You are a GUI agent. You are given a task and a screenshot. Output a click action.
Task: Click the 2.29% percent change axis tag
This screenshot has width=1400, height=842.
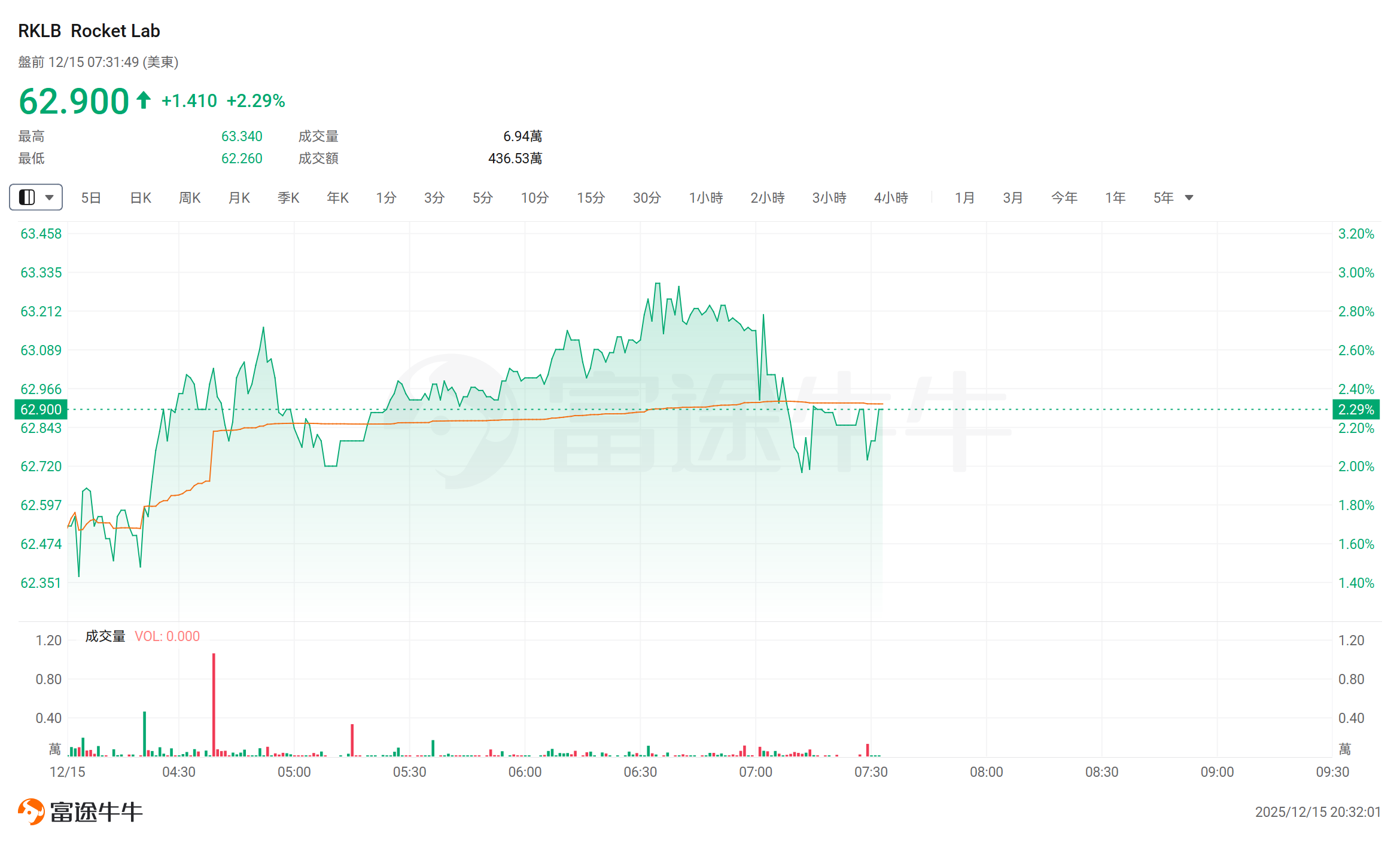click(x=1356, y=410)
